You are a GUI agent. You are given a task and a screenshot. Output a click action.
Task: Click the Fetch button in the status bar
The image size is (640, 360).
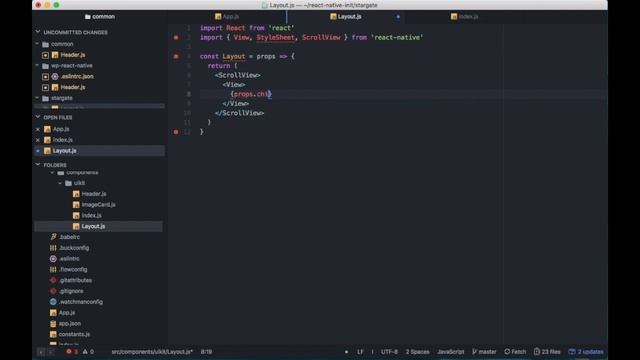pyautogui.click(x=515, y=351)
